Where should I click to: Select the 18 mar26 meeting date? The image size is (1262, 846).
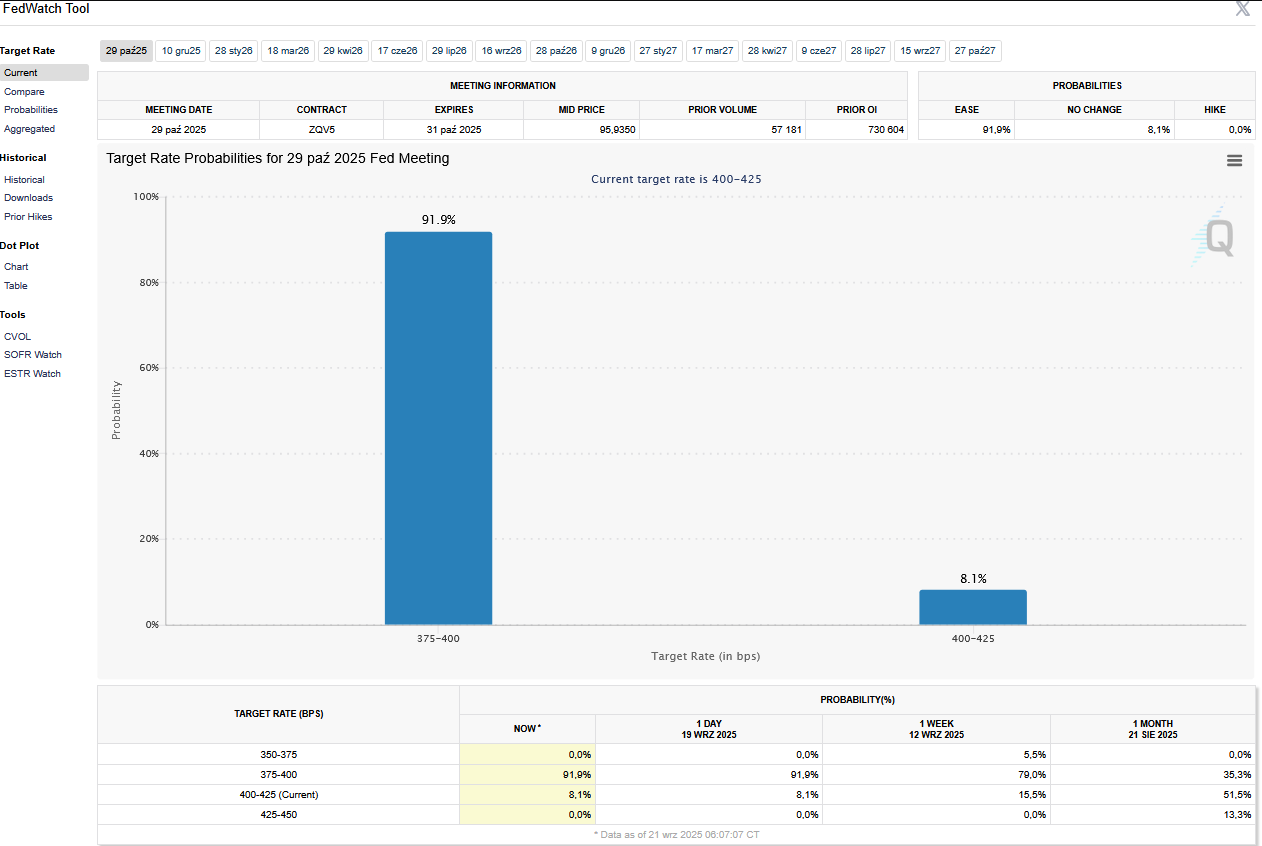coord(288,51)
